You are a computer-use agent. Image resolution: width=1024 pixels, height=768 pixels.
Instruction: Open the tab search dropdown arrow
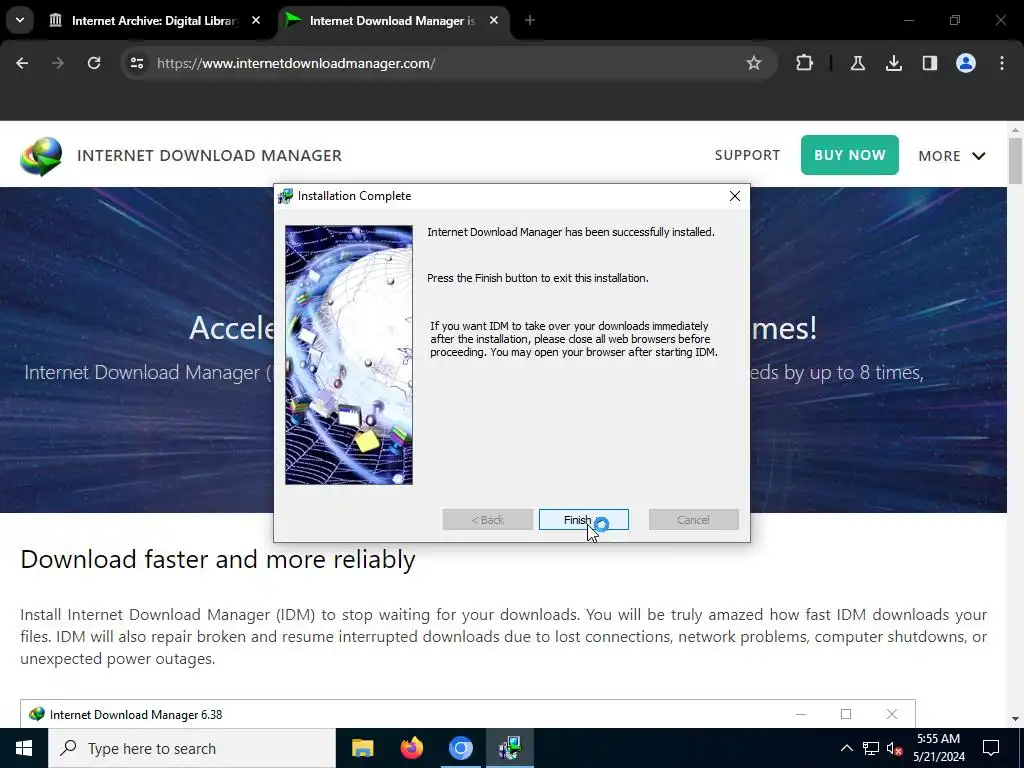[20, 21]
